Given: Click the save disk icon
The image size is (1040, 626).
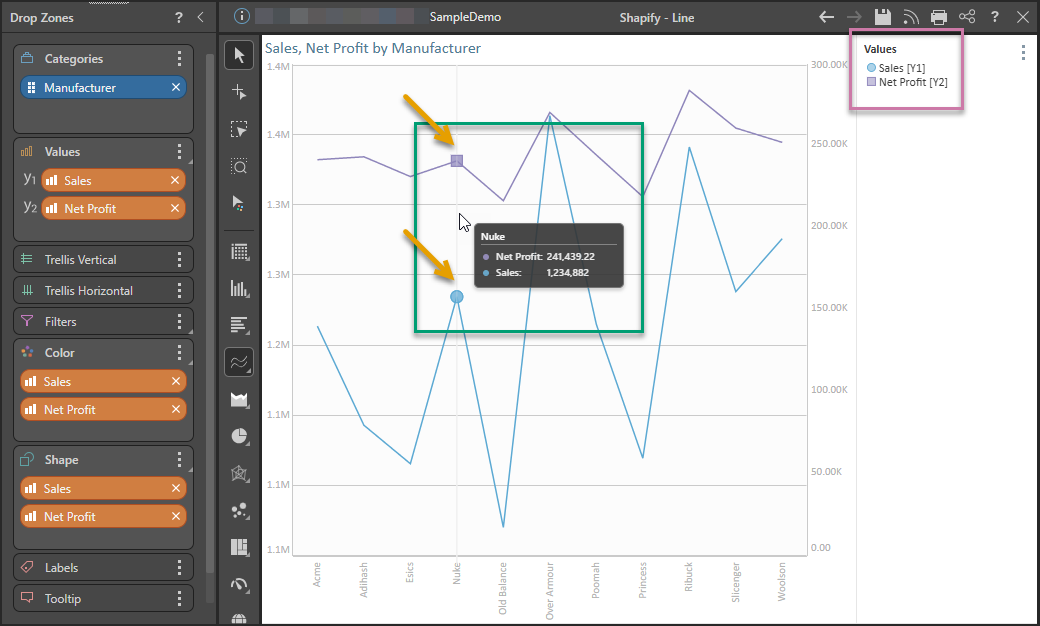Looking at the screenshot, I should click(x=882, y=17).
